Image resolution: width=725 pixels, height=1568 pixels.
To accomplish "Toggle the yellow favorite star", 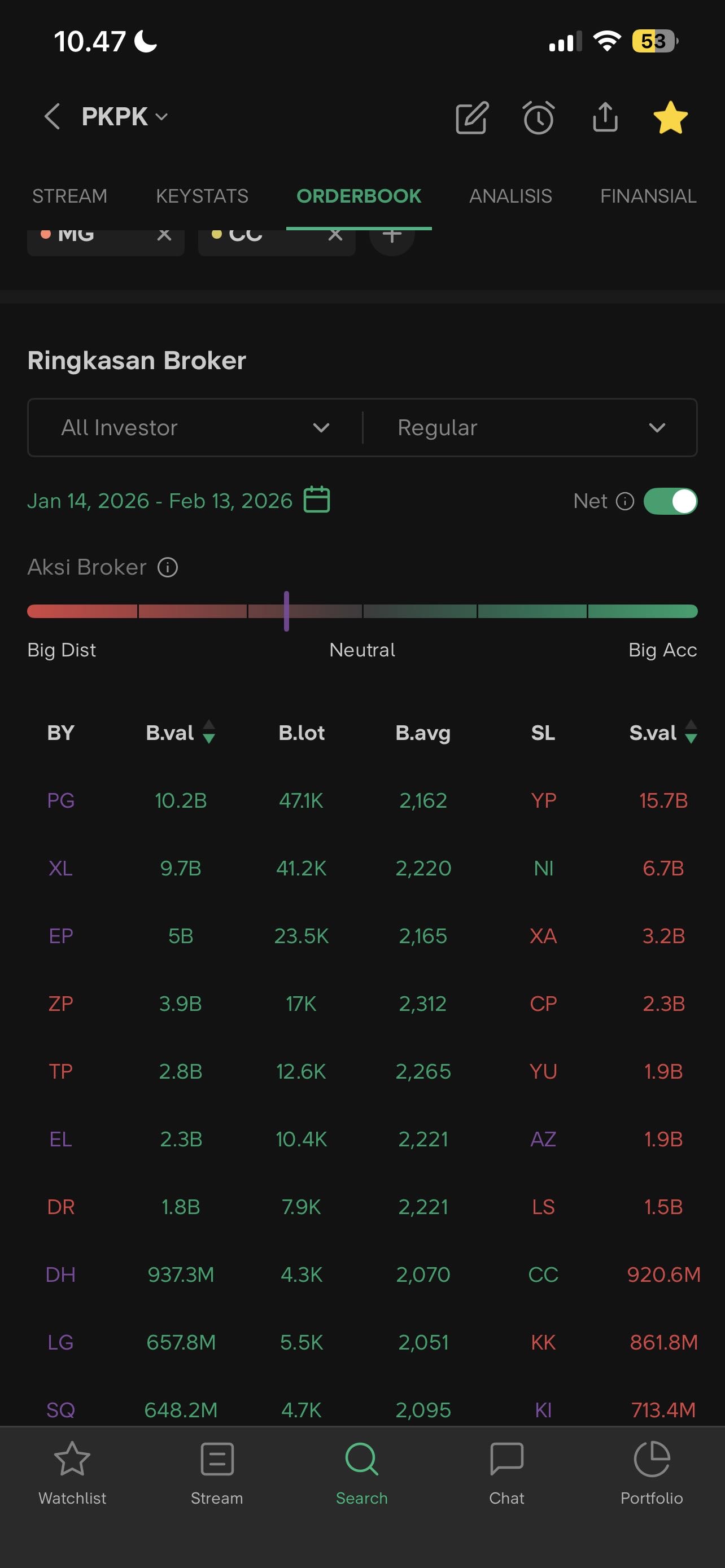I will (x=670, y=117).
